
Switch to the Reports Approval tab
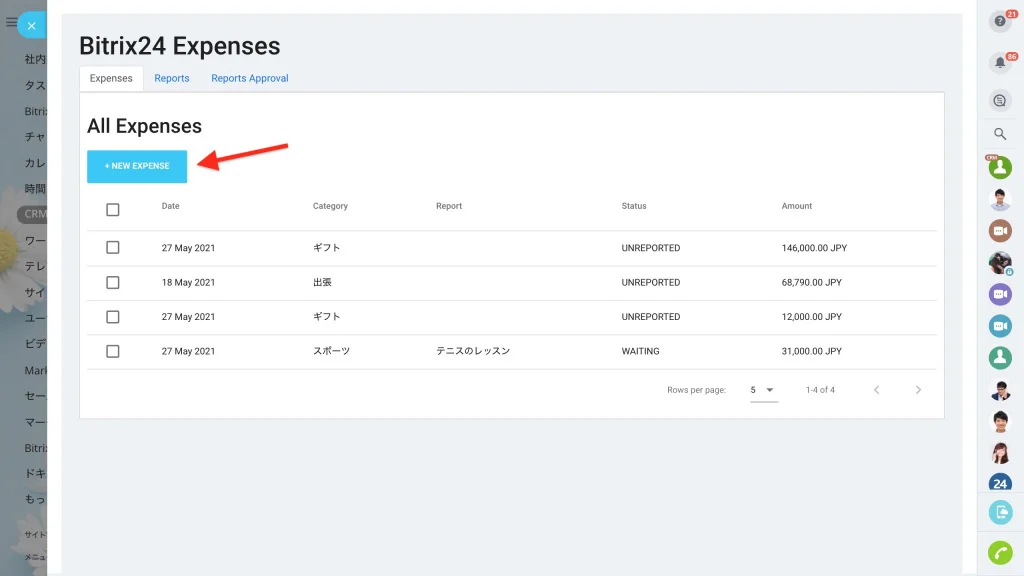tap(249, 78)
